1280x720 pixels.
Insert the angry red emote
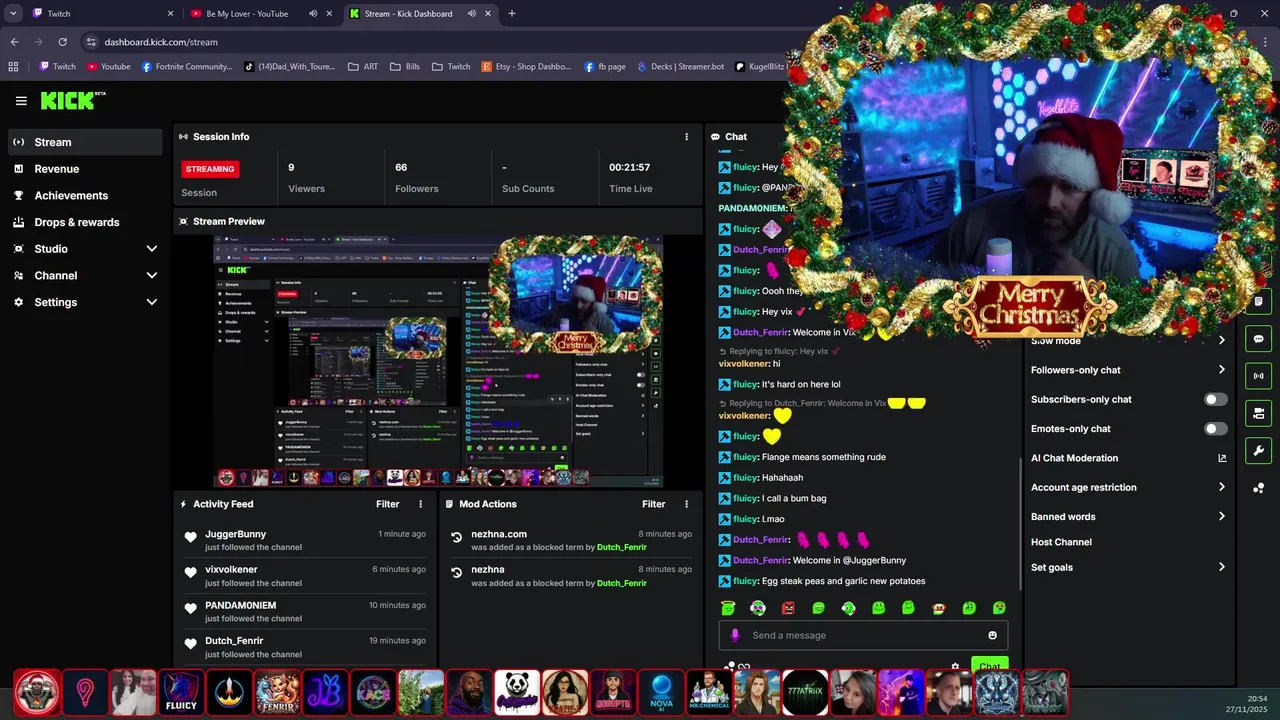click(788, 608)
